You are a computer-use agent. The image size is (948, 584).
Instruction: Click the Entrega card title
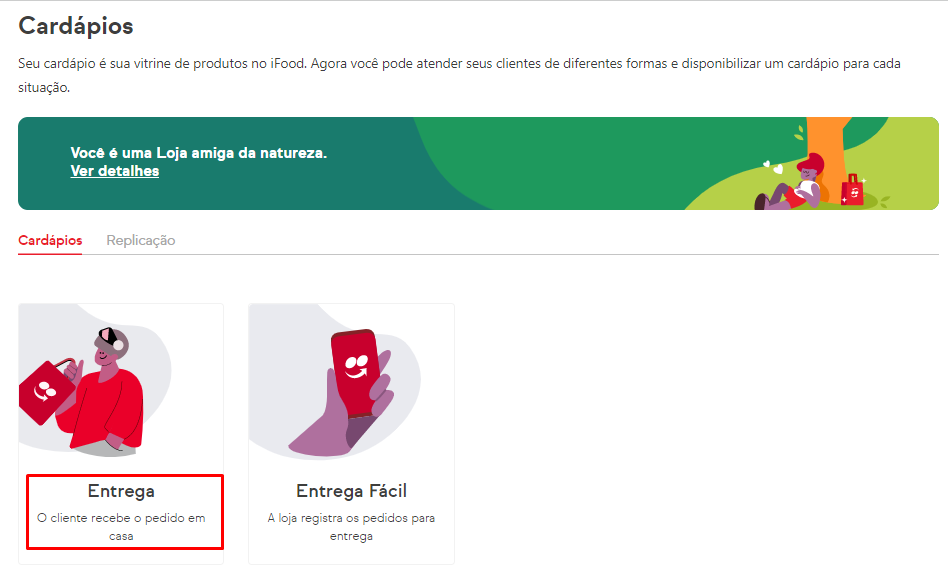pyautogui.click(x=121, y=491)
